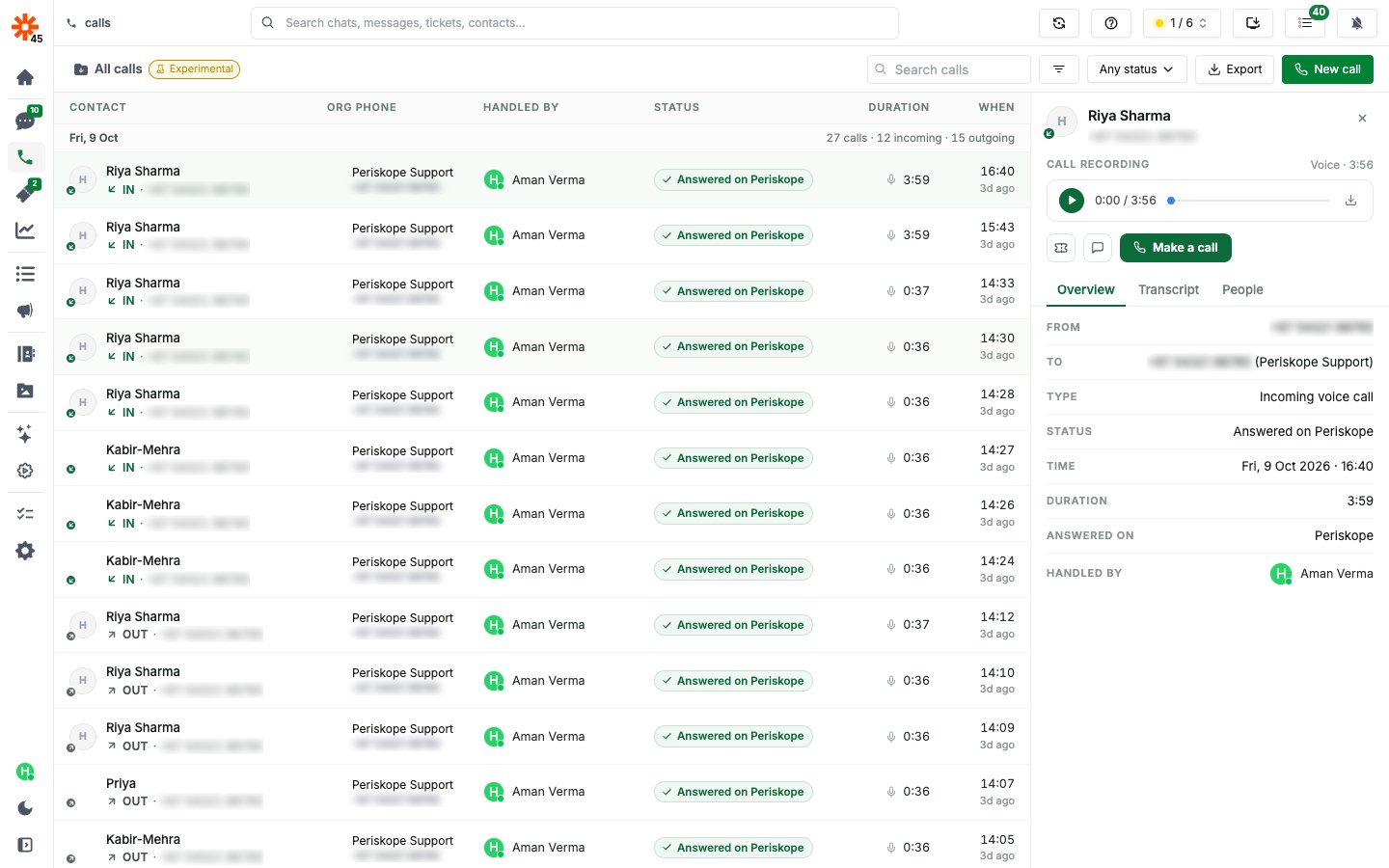The width and height of the screenshot is (1389, 868).
Task: Open the media gallery icon in sidebar
Action: pyautogui.click(x=26, y=391)
